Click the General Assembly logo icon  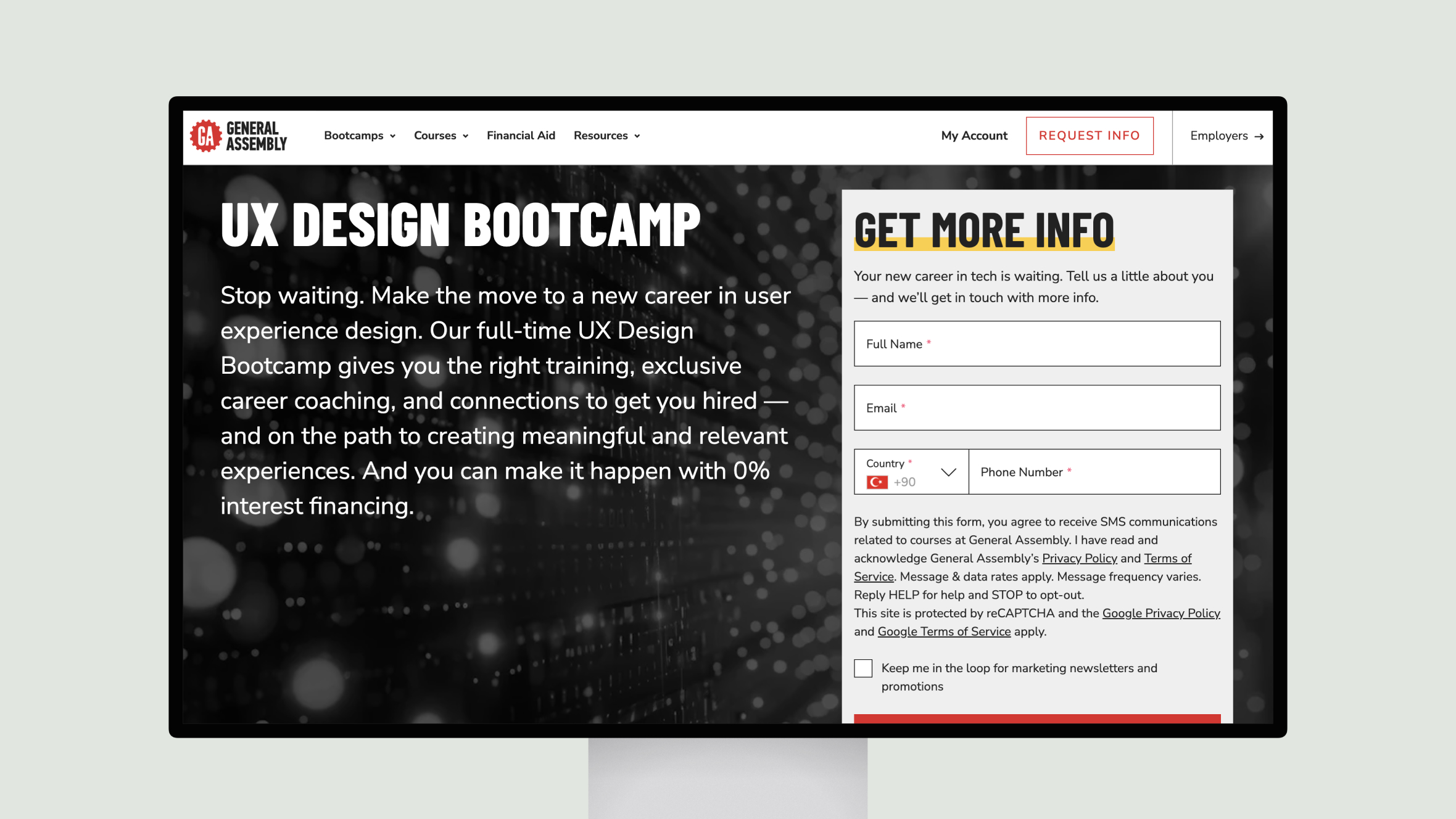coord(206,135)
